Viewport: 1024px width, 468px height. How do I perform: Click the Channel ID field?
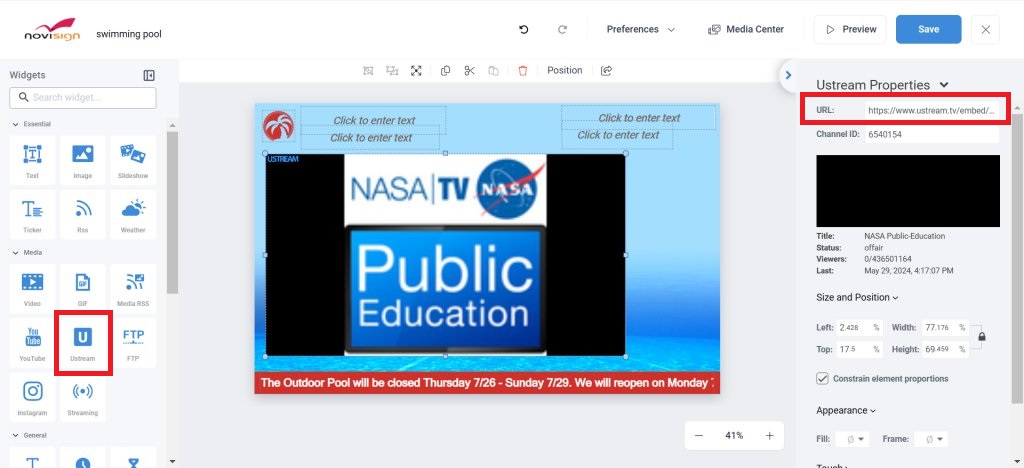tap(932, 134)
